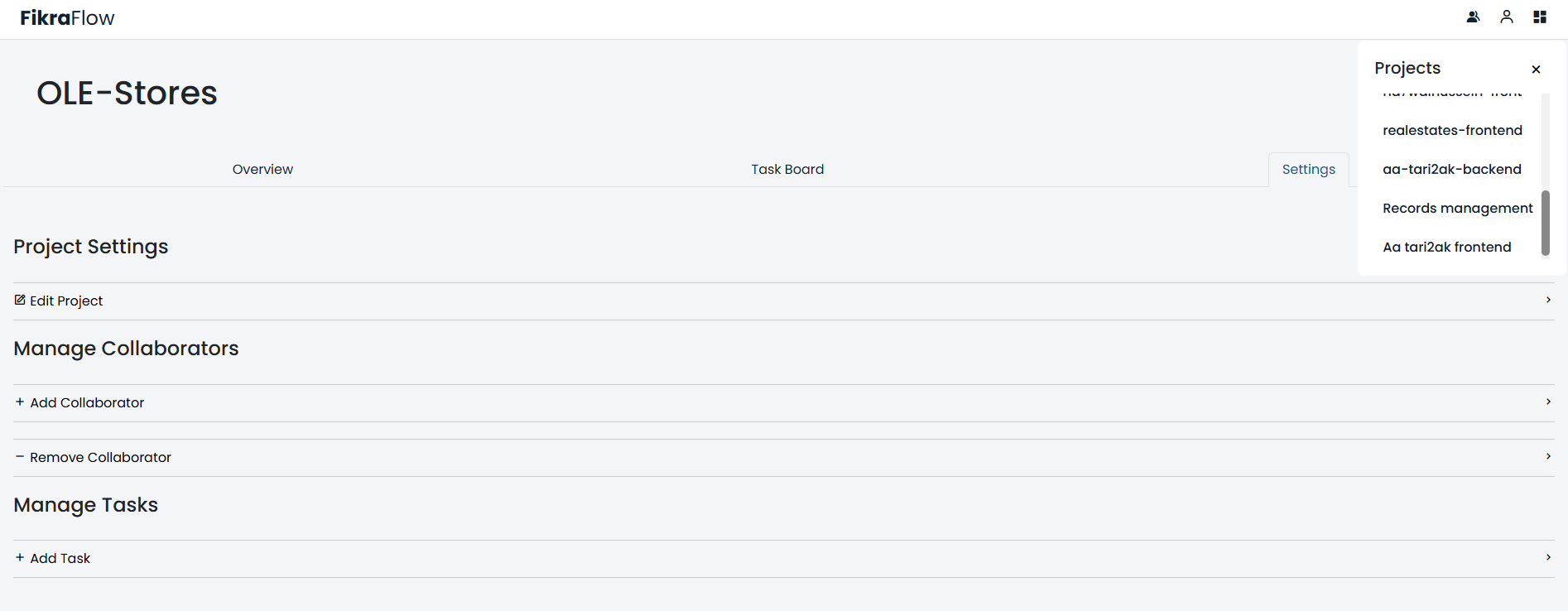Click the Edit Project pencil icon
Image resolution: width=1568 pixels, height=611 pixels.
coord(20,300)
